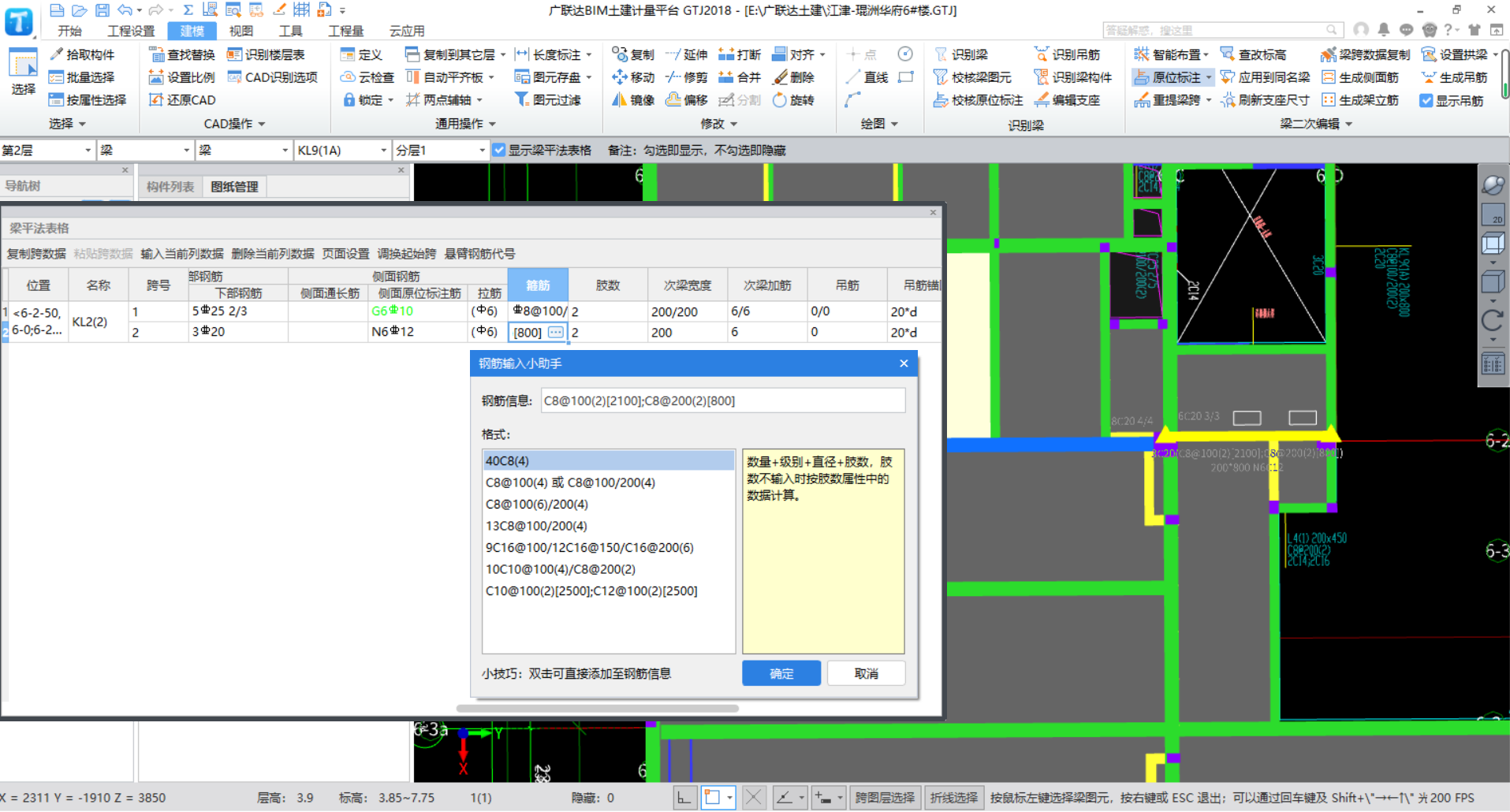Click the 识别梁 identify beam tool
Viewport: 1510px width, 812px height.
[x=960, y=54]
